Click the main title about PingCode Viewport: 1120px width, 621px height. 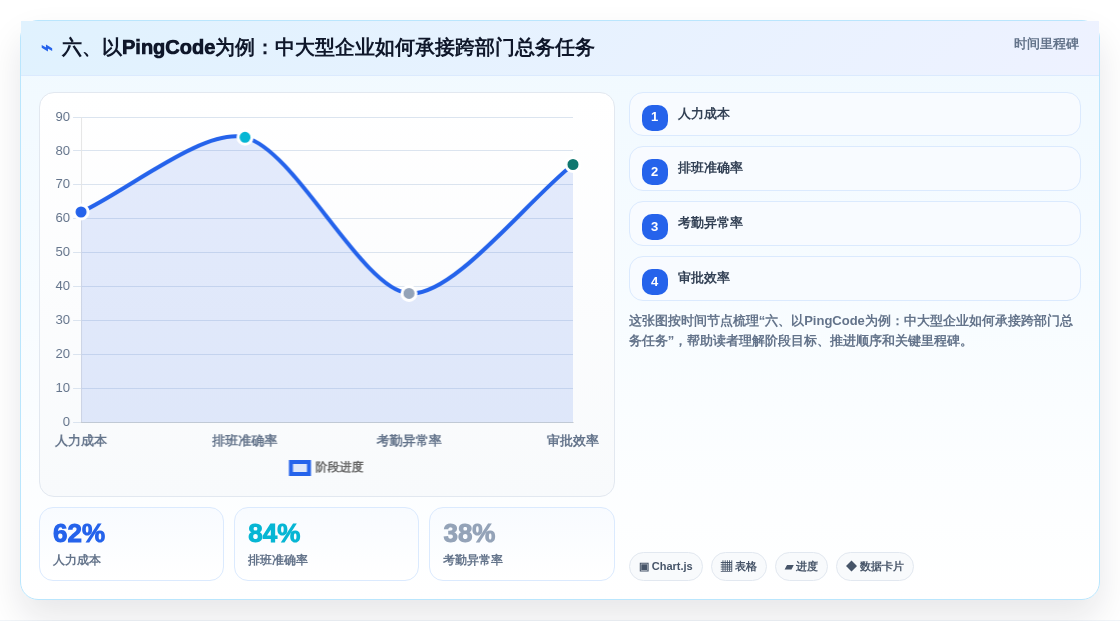[328, 48]
